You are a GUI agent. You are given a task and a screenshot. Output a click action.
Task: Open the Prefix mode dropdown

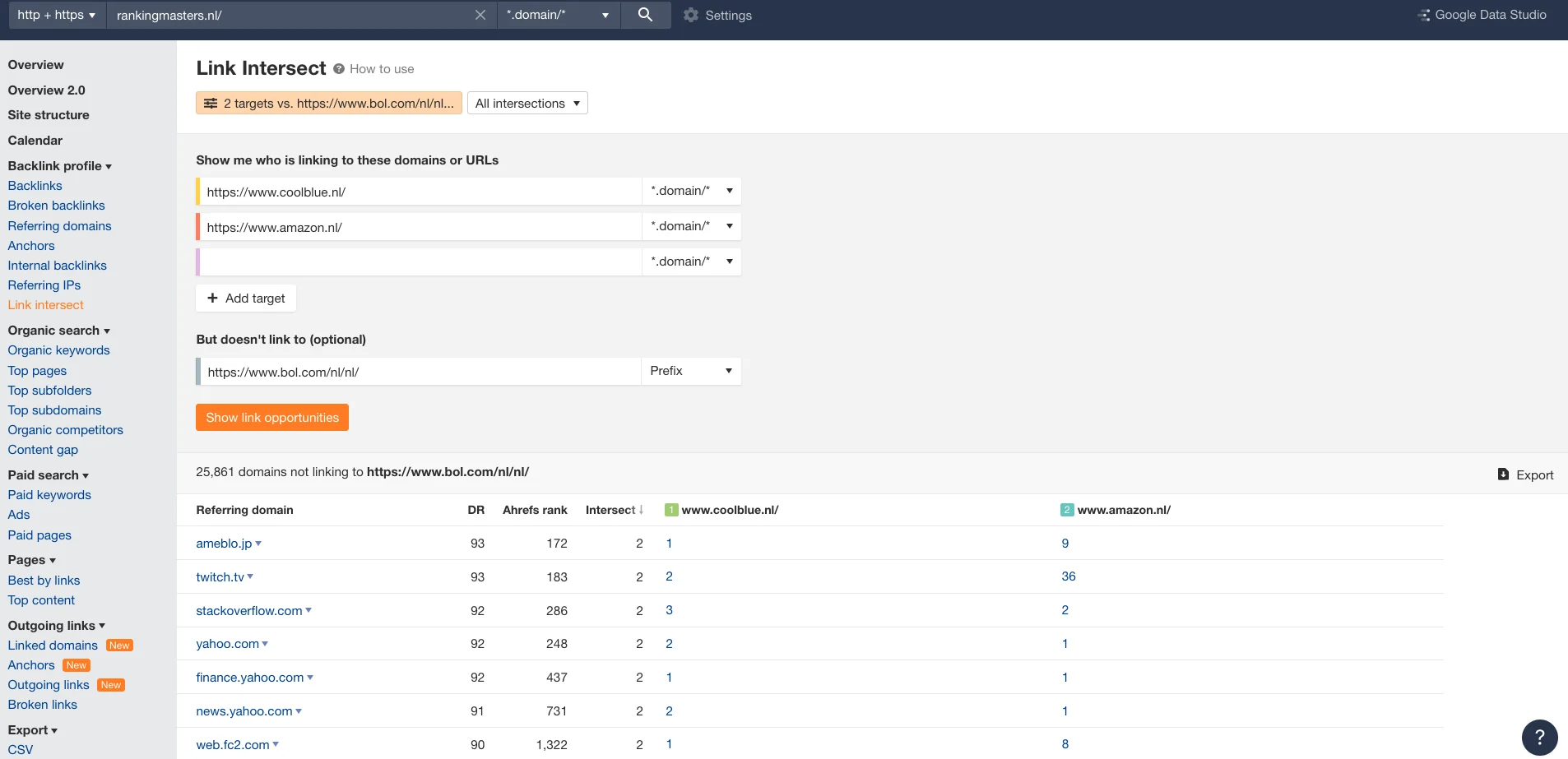click(x=691, y=371)
